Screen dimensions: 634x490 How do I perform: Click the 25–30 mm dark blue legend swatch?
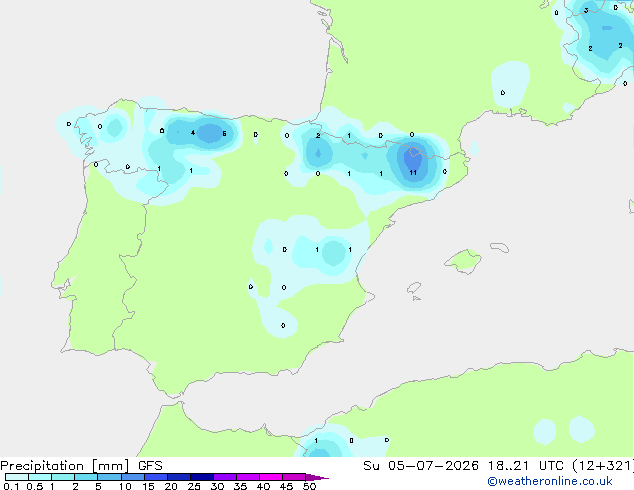[x=202, y=477]
